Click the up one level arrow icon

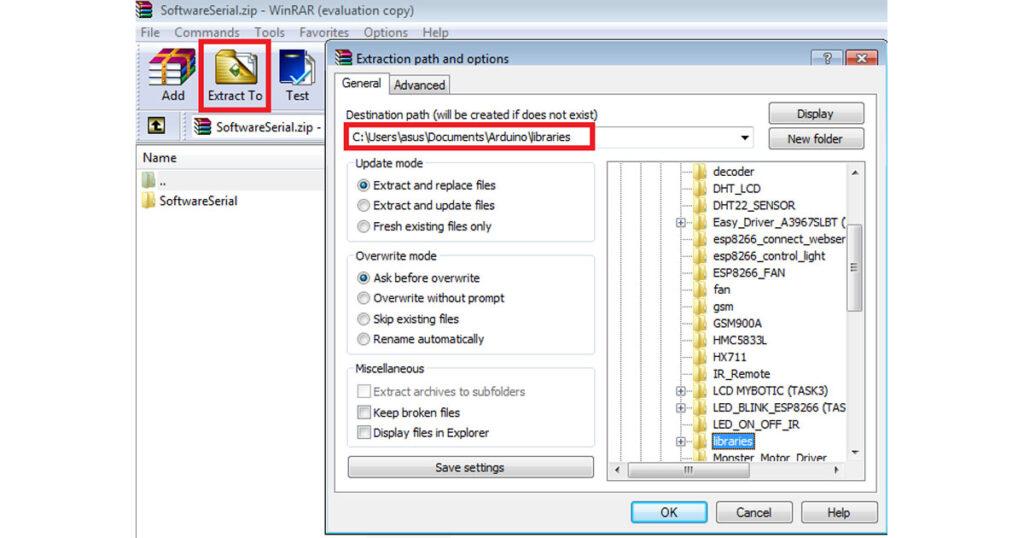pyautogui.click(x=156, y=127)
